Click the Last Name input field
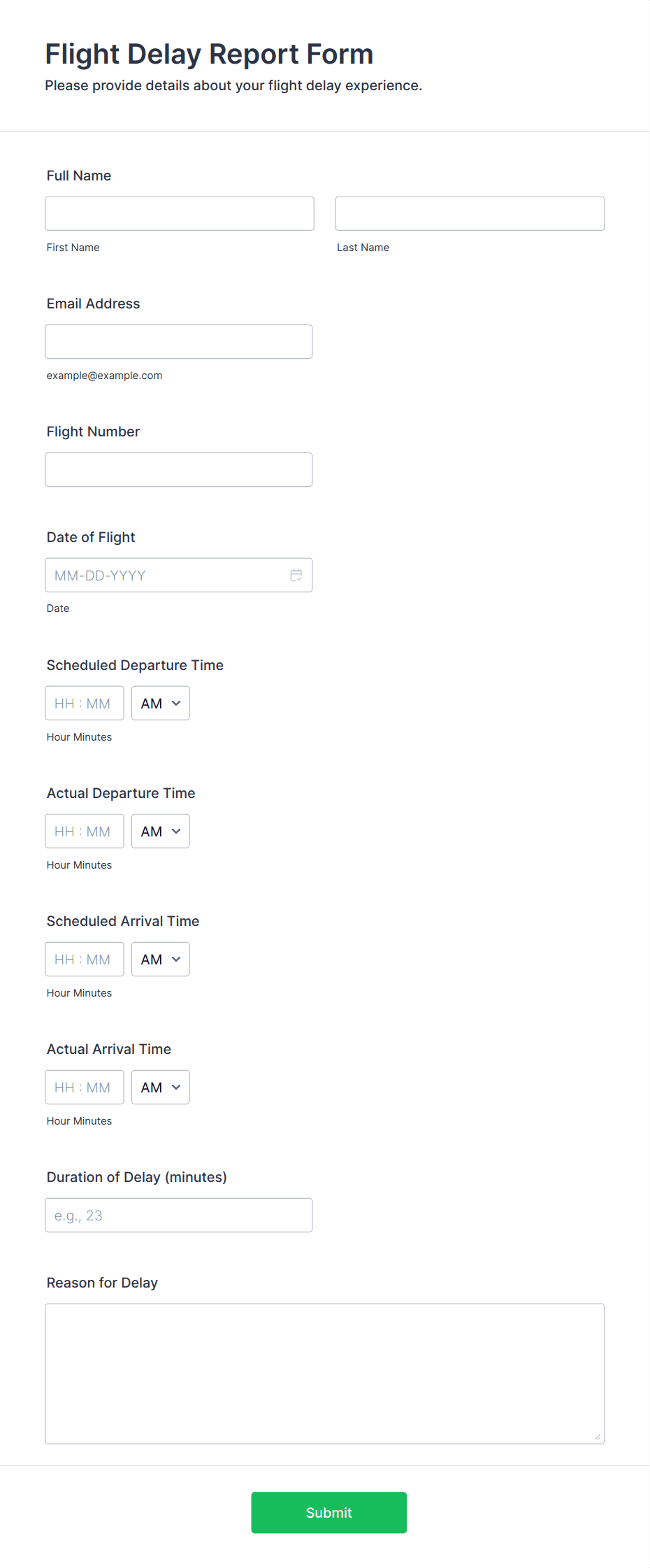 pos(470,213)
